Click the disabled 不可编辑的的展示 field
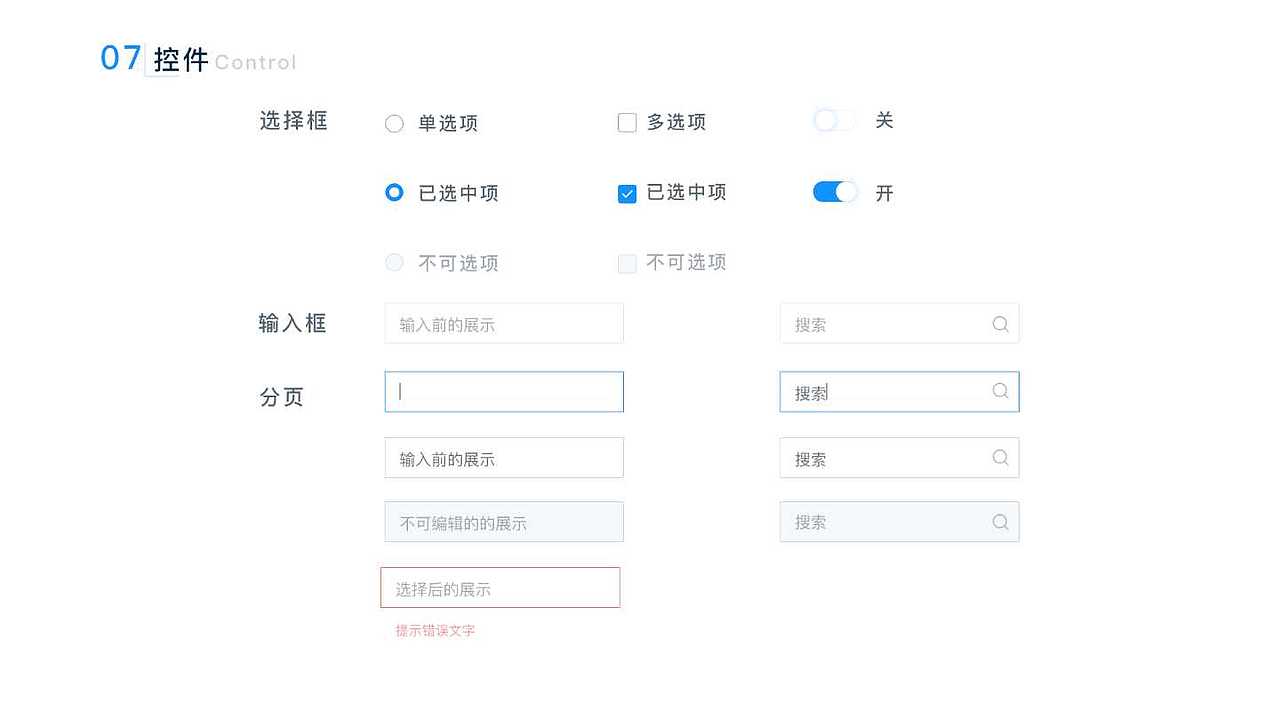 click(x=503, y=521)
